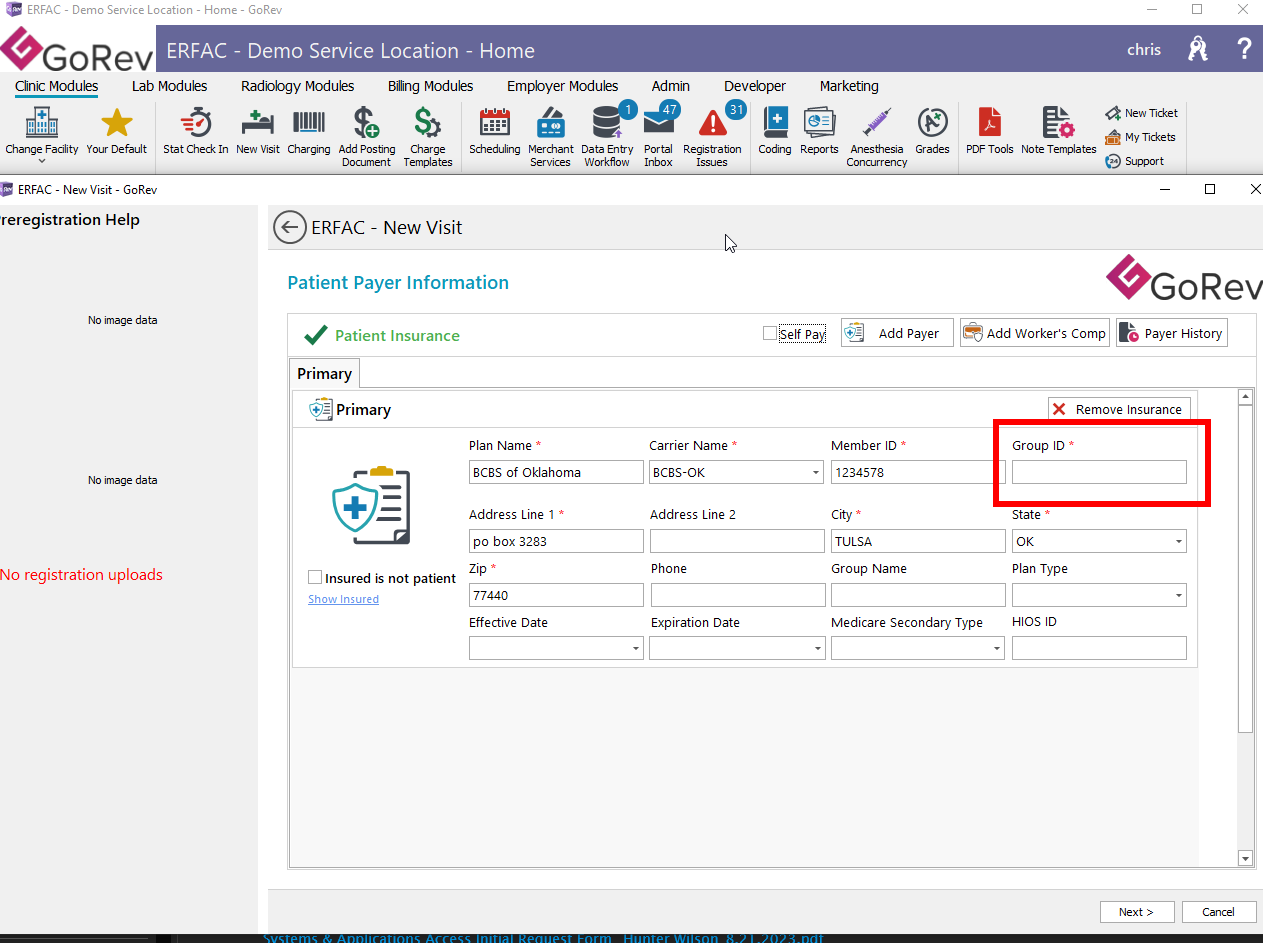Open the Effective Date picker
Viewport: 1263px width, 943px height.
point(635,650)
